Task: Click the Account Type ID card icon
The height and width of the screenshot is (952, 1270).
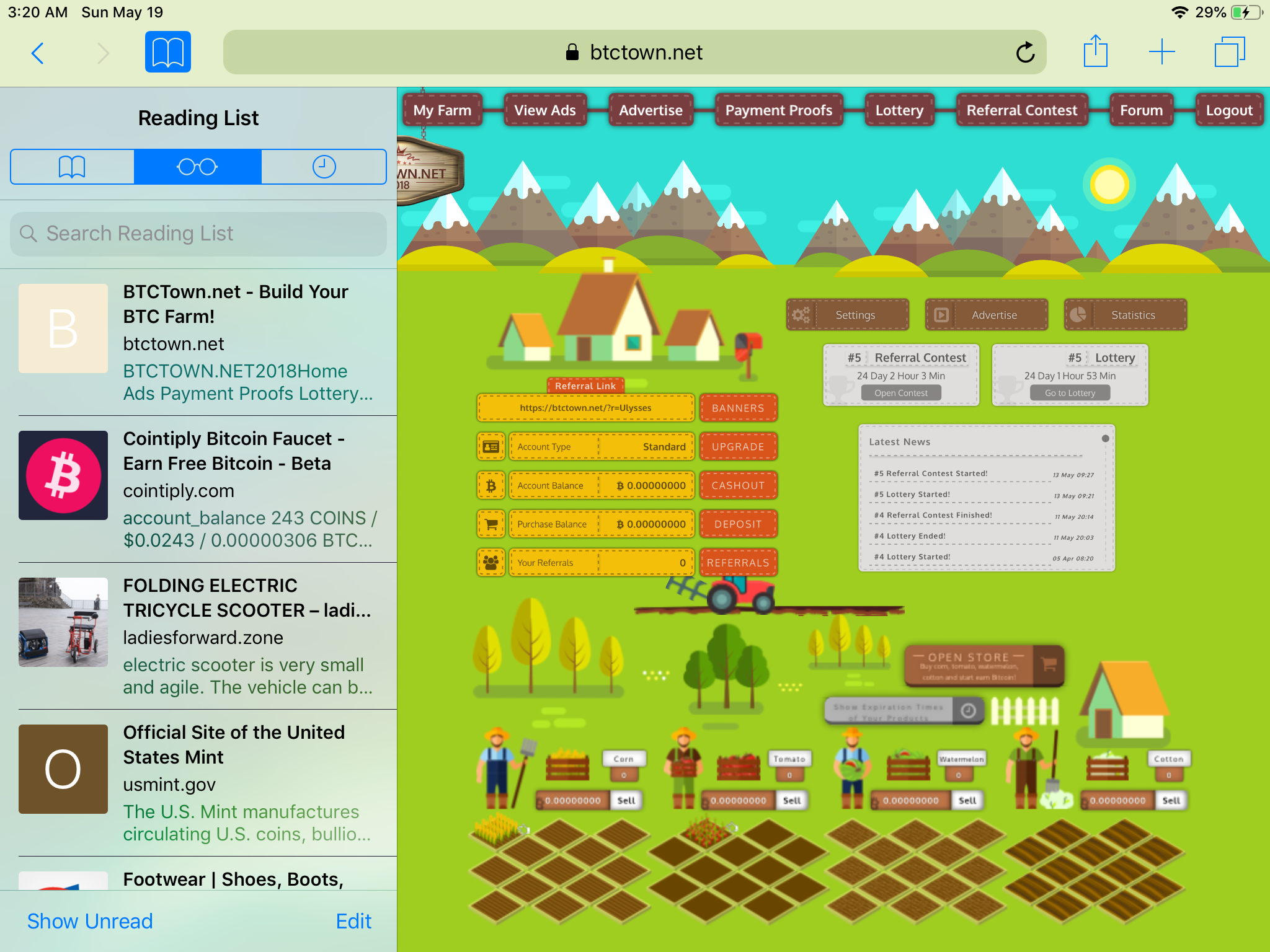Action: tap(491, 447)
